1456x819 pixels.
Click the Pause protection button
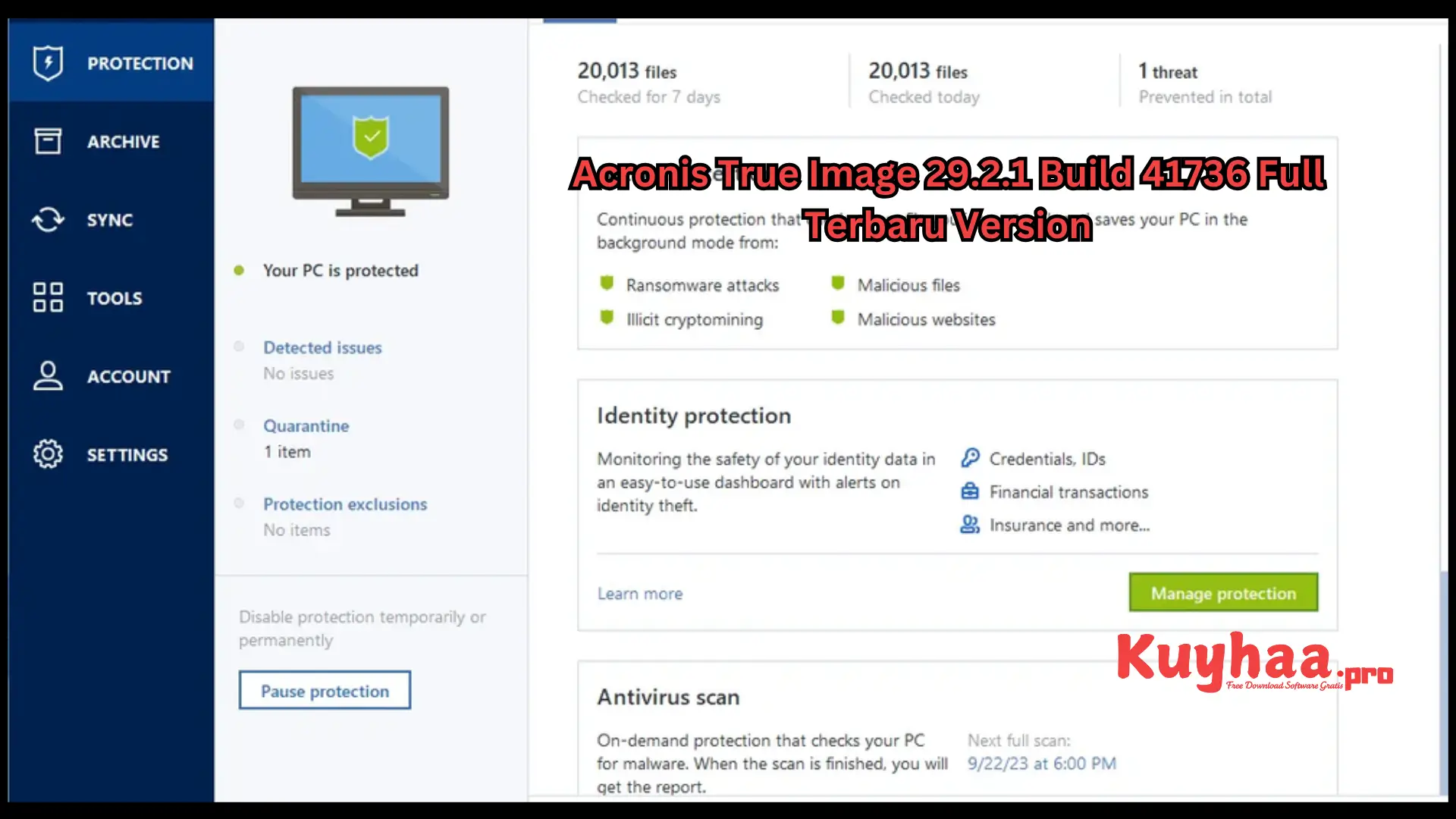pos(325,691)
